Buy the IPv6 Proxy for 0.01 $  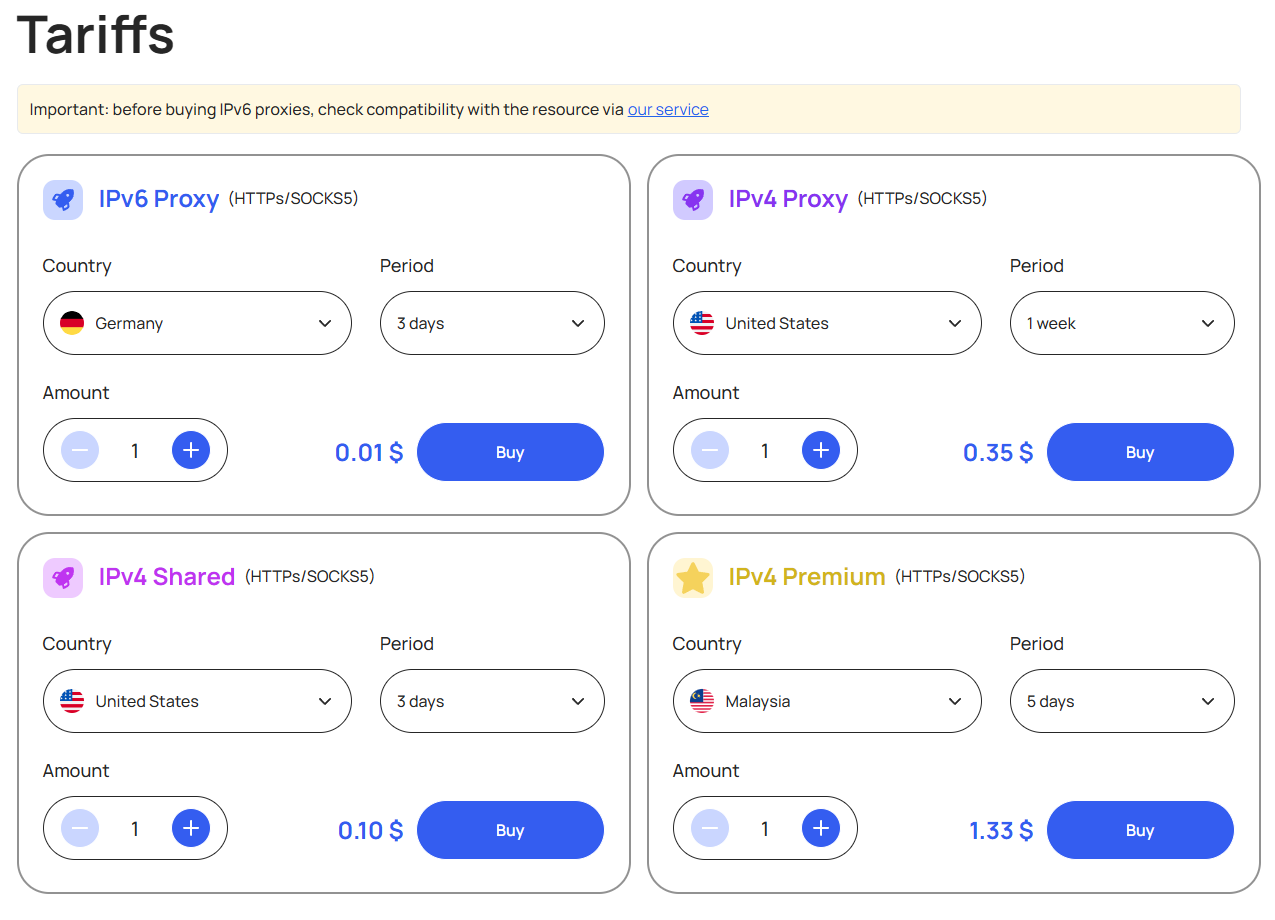click(x=510, y=452)
